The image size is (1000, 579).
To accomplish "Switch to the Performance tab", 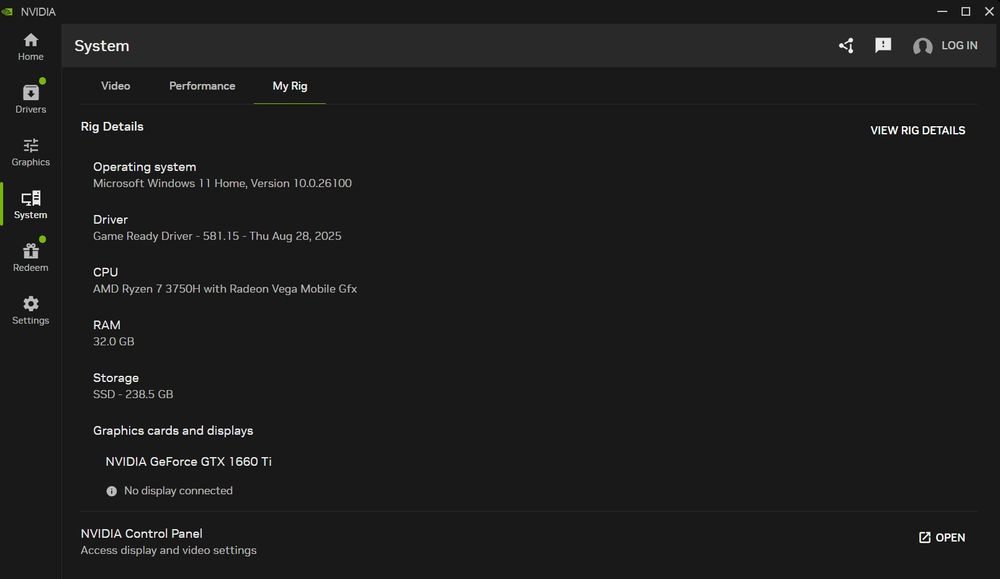I will tap(202, 86).
